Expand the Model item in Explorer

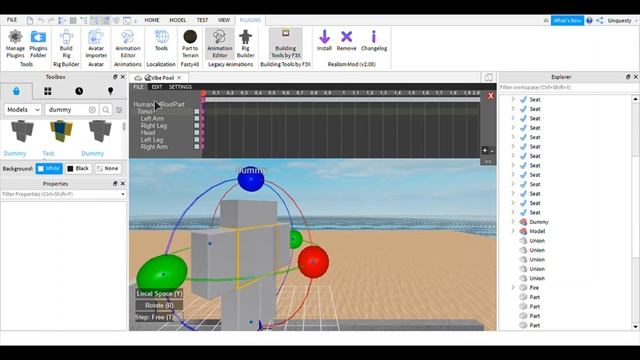(x=513, y=231)
